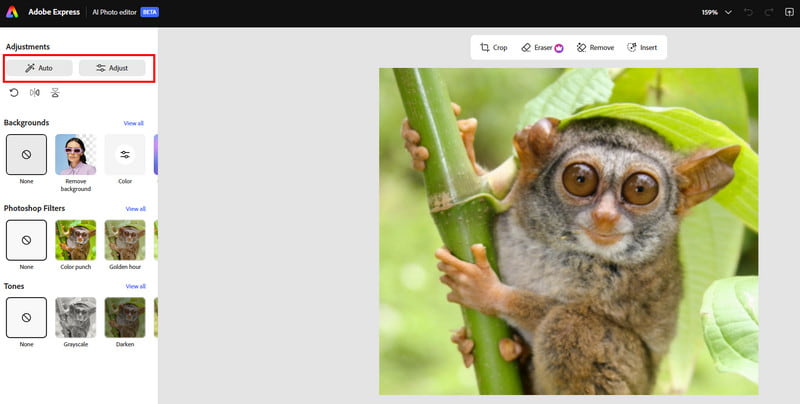Open the Color background option

pyautogui.click(x=125, y=155)
